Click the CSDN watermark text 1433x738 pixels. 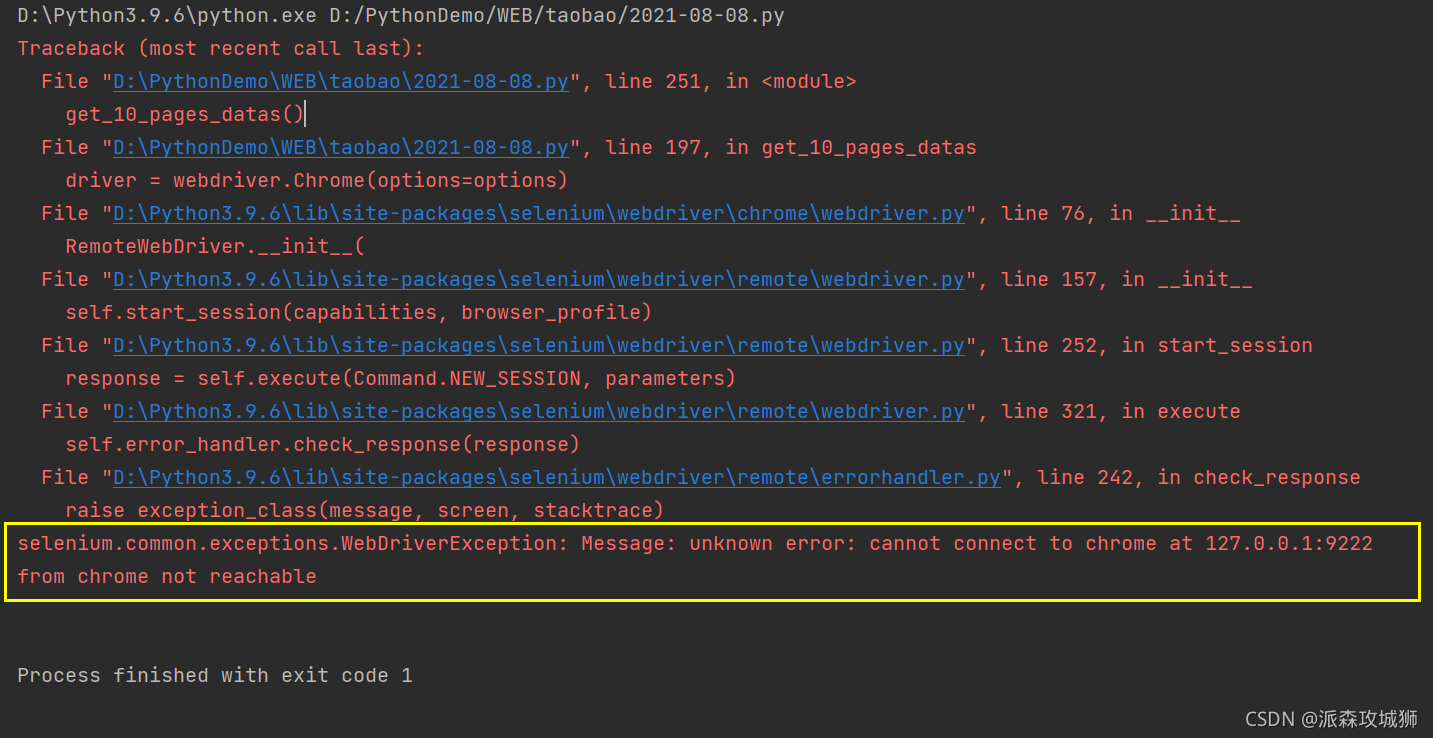[1331, 719]
